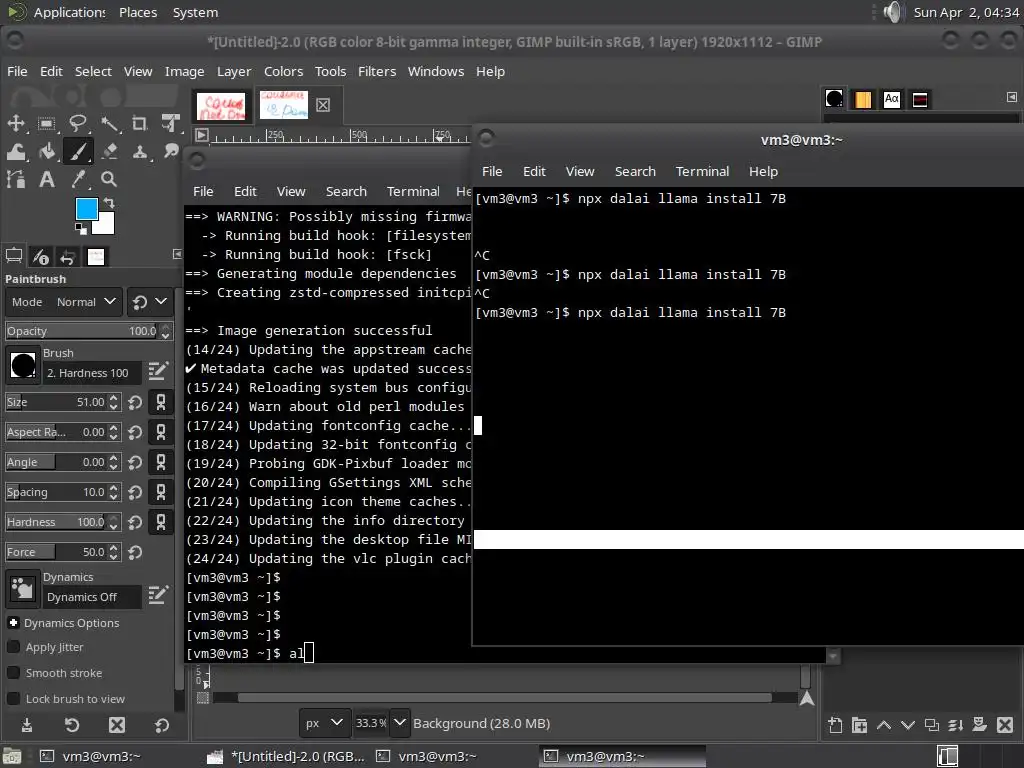
Task: Select the Fuzzy Select magic wand tool
Action: [x=109, y=123]
